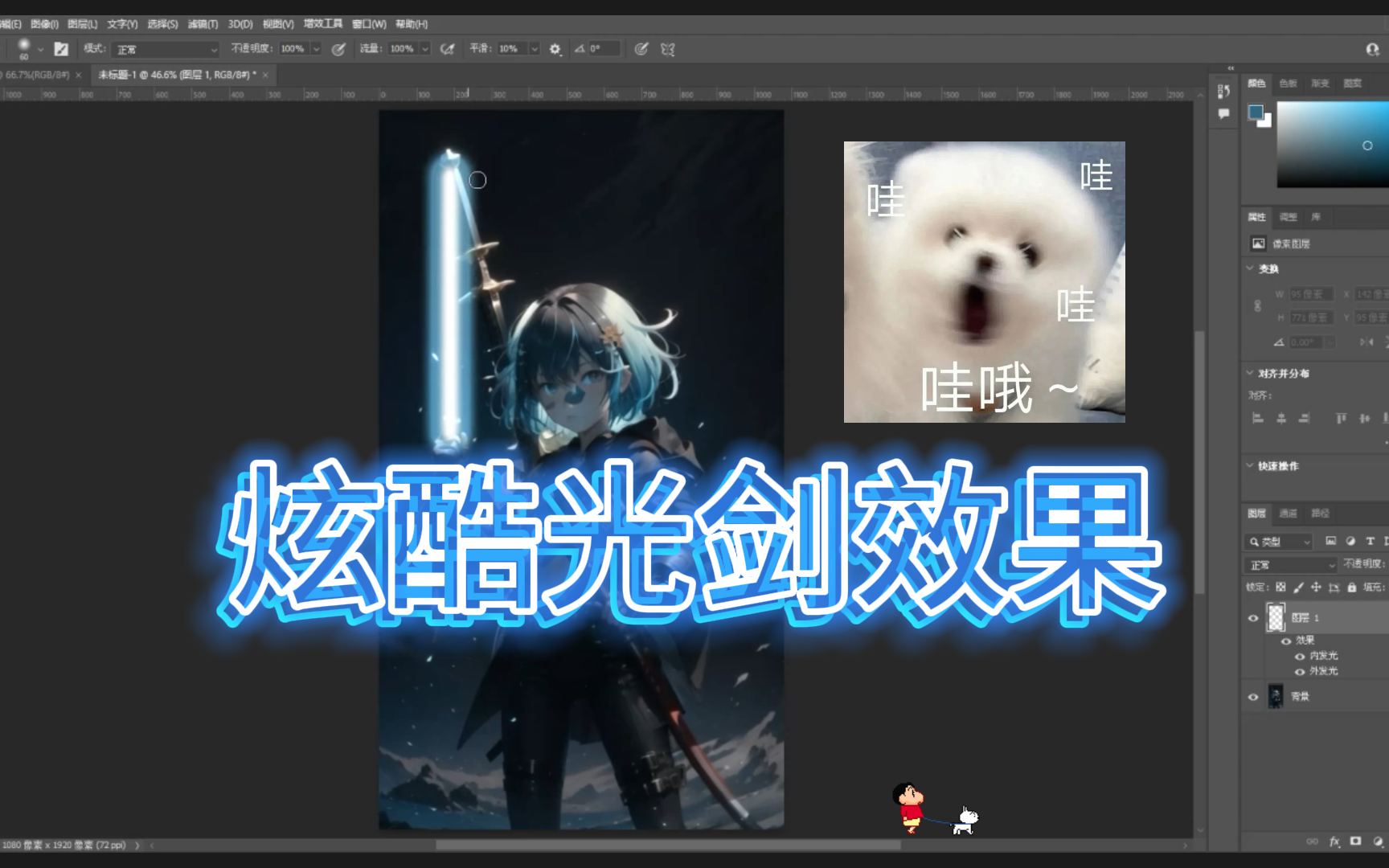Open the brush smoothing settings gear

coord(555,49)
